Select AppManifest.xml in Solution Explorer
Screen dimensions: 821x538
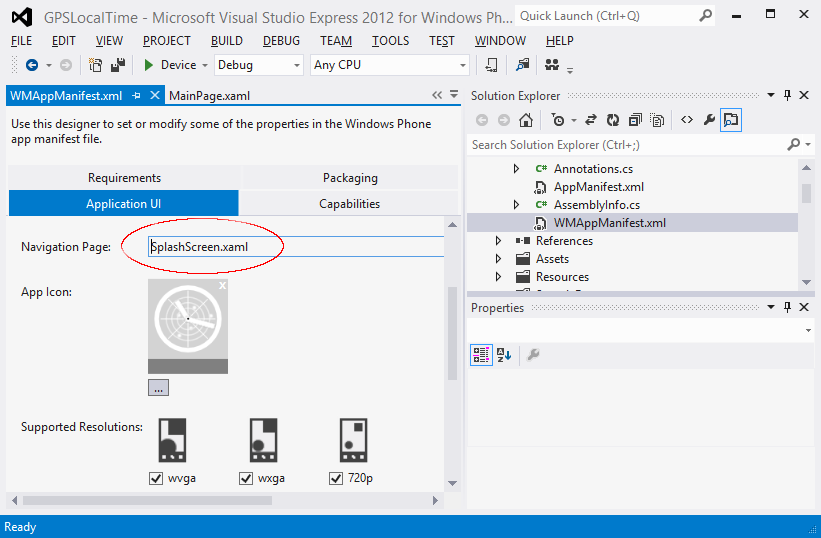coord(598,187)
